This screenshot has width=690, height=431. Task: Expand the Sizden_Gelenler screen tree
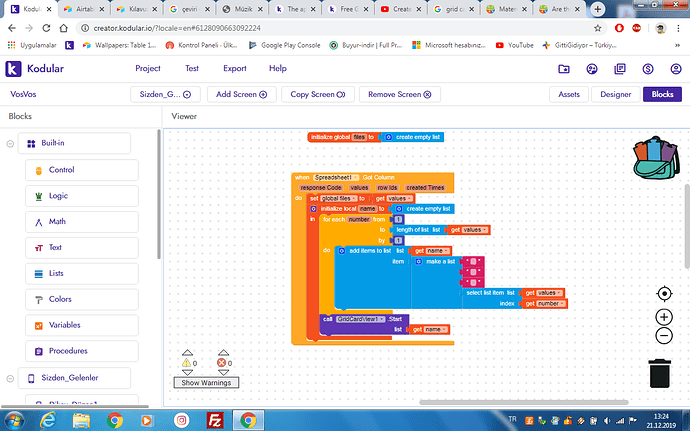(x=11, y=377)
